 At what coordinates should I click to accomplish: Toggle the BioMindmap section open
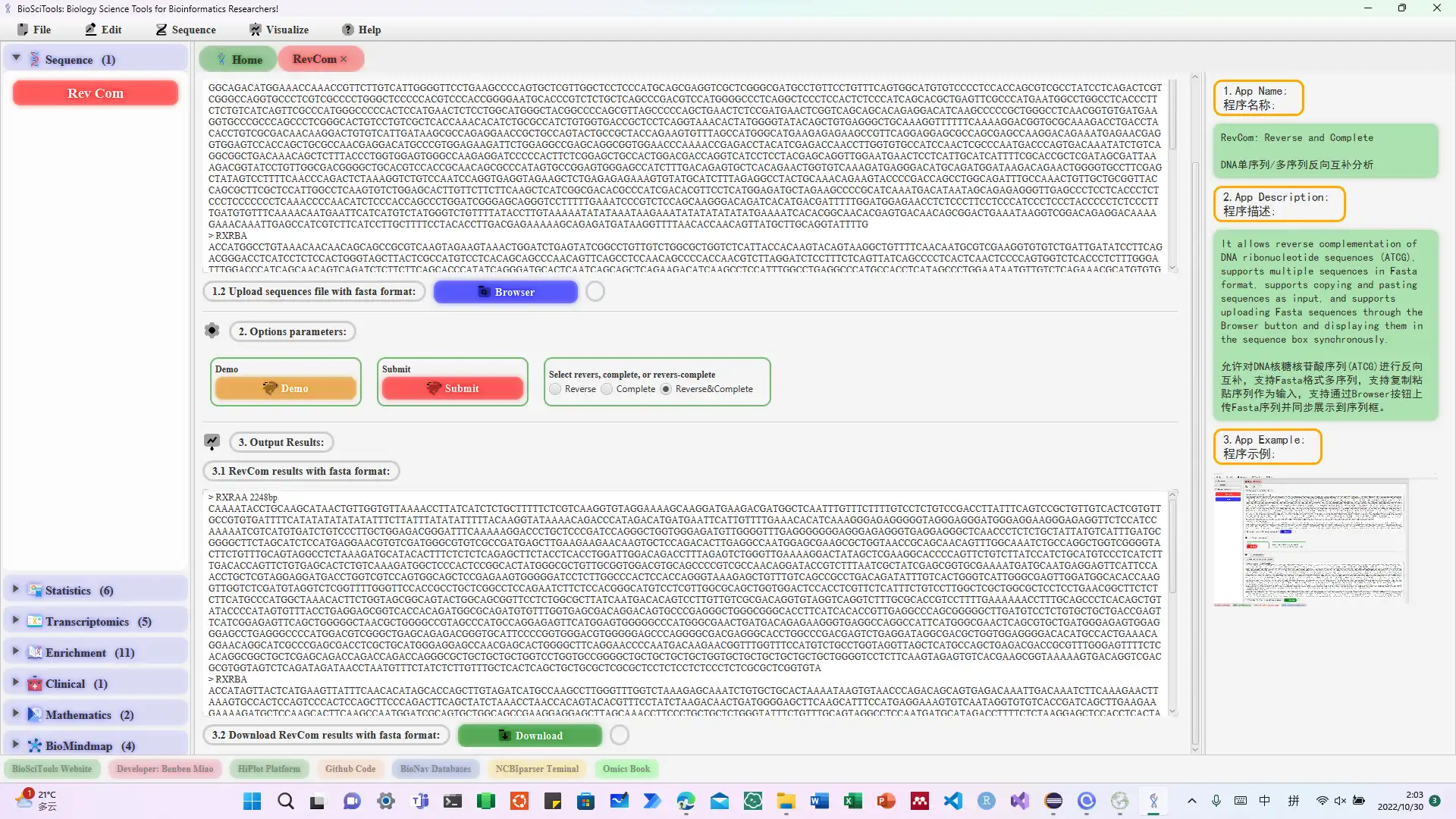(17, 745)
